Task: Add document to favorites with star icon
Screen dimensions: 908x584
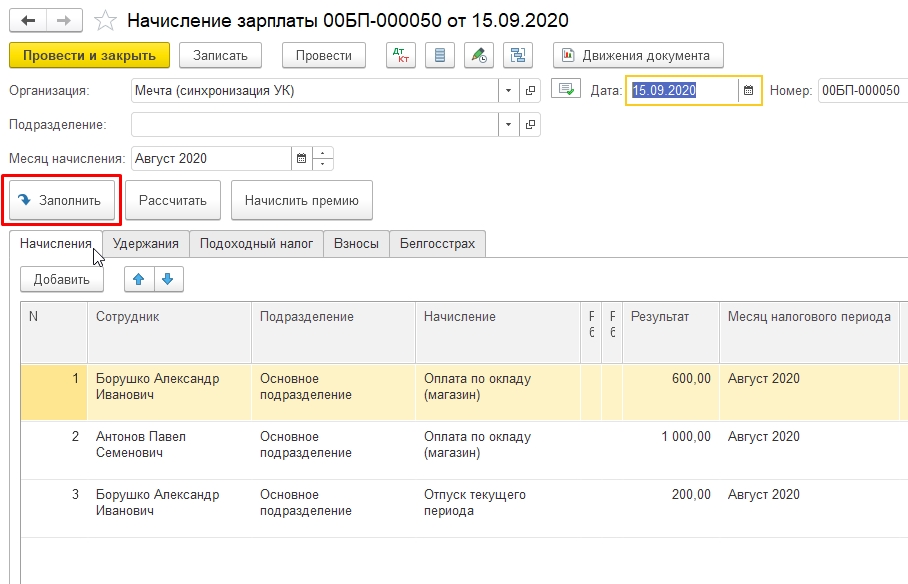Action: (105, 21)
